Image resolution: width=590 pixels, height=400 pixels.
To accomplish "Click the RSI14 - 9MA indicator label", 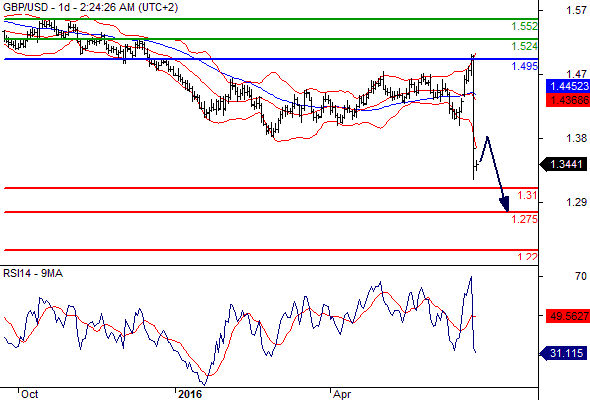I will click(x=33, y=274).
